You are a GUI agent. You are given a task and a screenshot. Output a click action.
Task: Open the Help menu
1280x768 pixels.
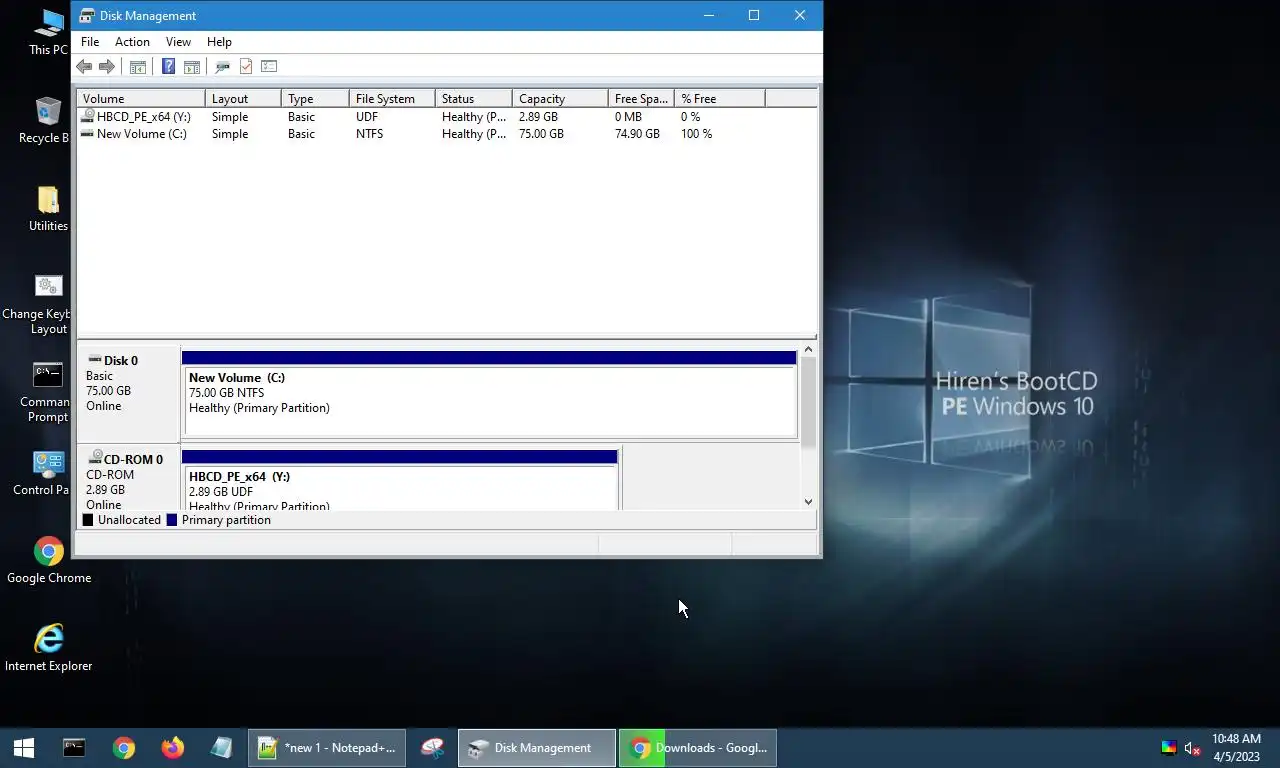pyautogui.click(x=219, y=42)
